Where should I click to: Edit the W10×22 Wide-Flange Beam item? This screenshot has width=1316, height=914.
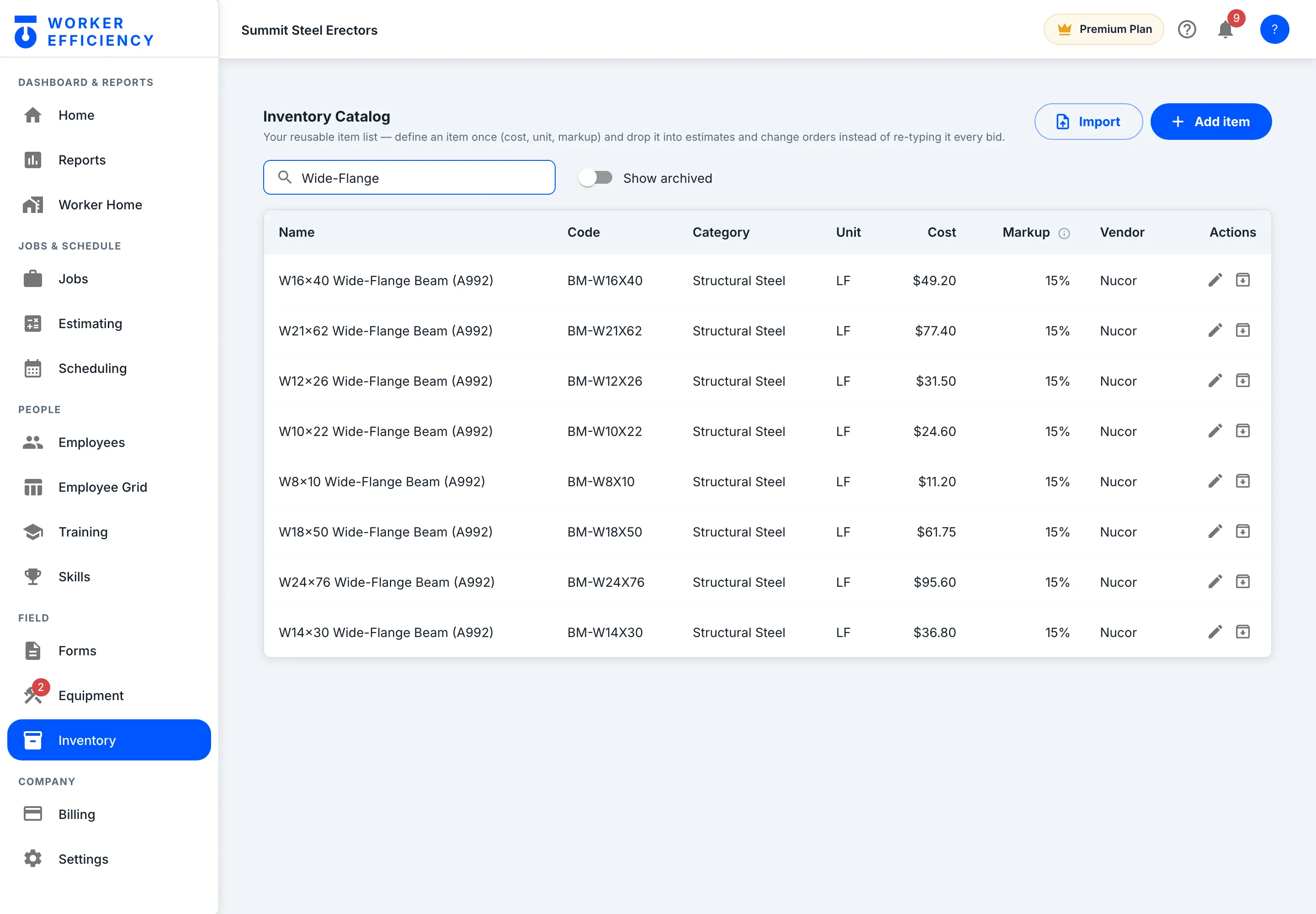pyautogui.click(x=1215, y=430)
